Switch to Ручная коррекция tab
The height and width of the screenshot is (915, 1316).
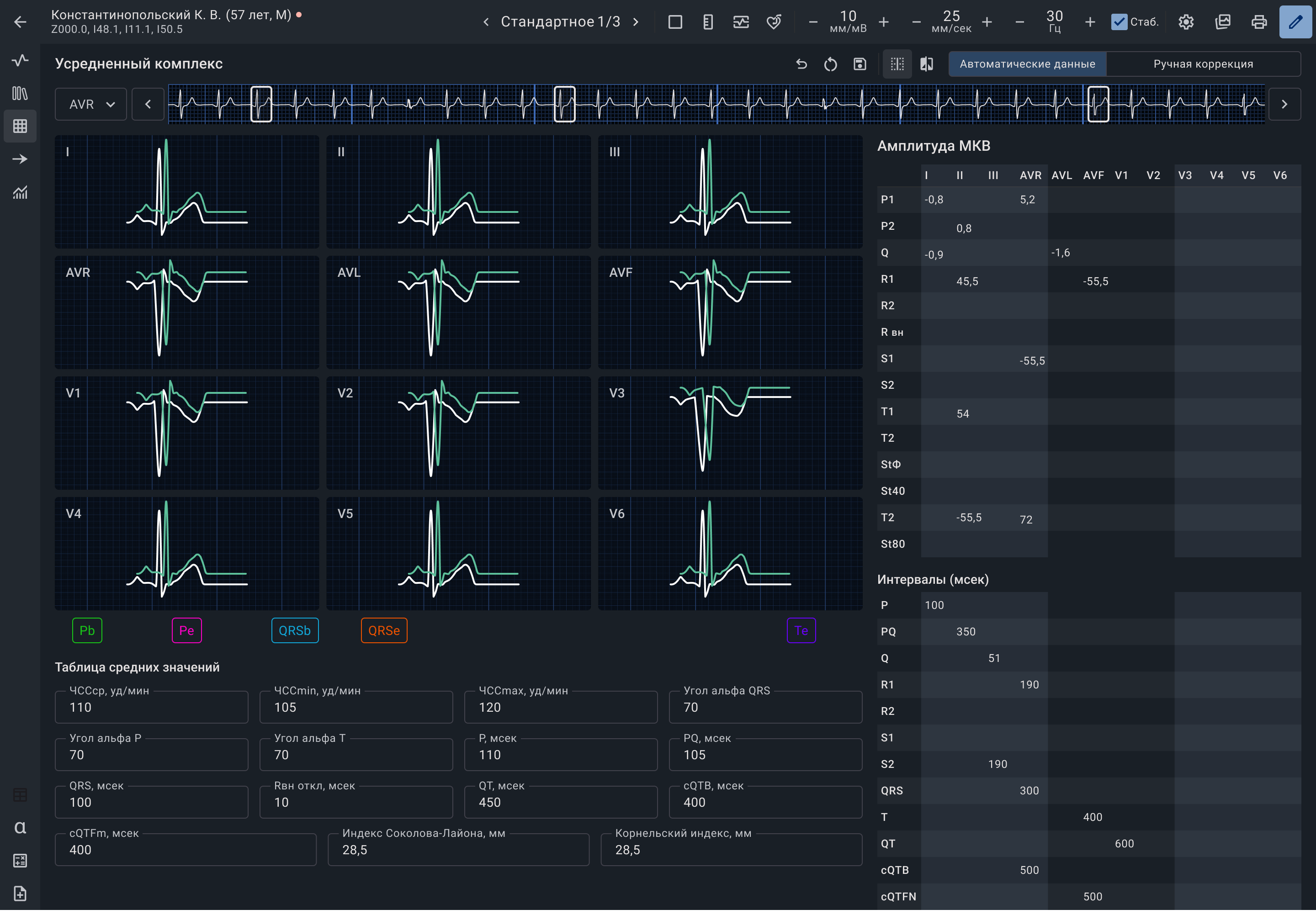[x=1203, y=63]
